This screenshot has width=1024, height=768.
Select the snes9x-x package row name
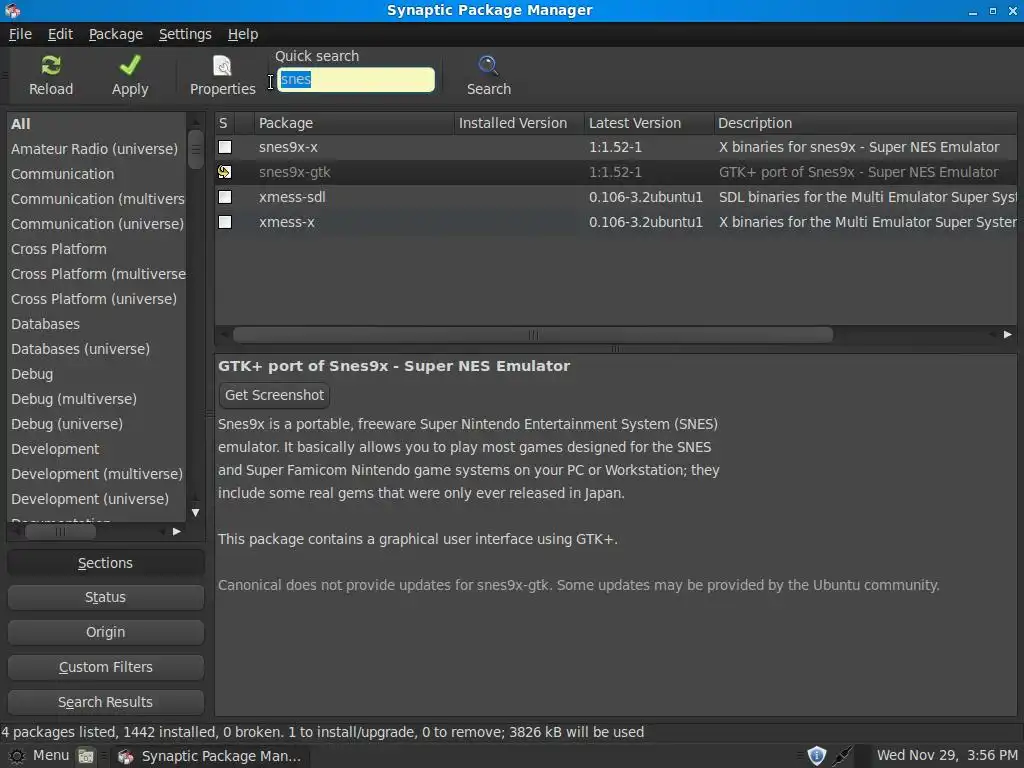click(288, 147)
